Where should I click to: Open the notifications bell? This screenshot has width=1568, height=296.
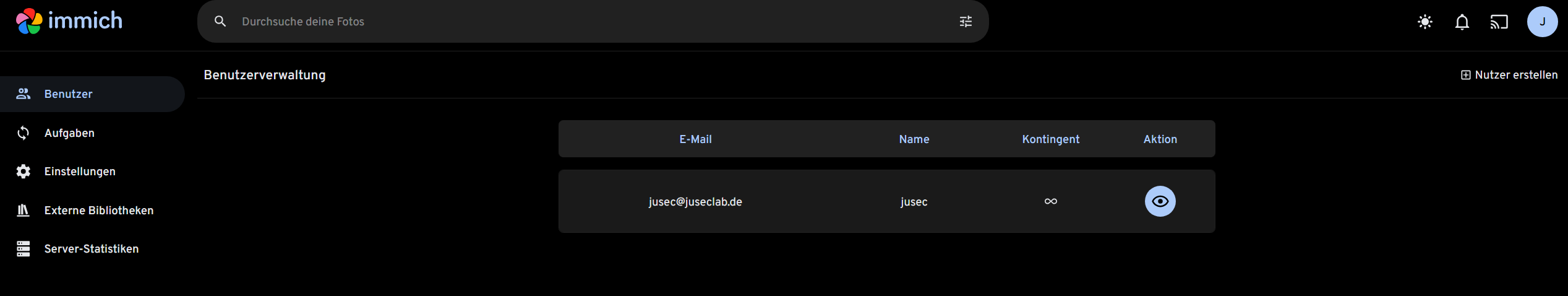pos(1462,22)
